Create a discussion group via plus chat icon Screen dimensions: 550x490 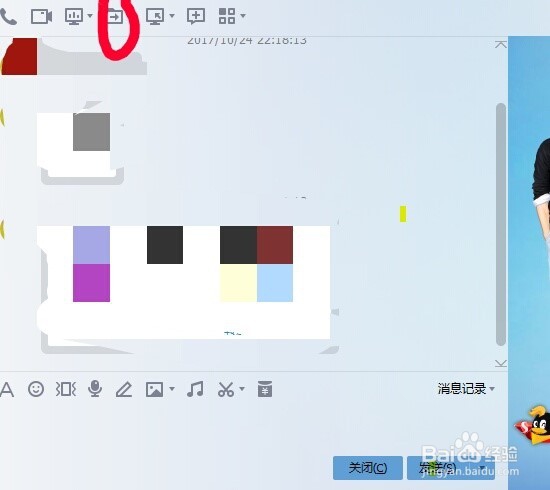196,16
